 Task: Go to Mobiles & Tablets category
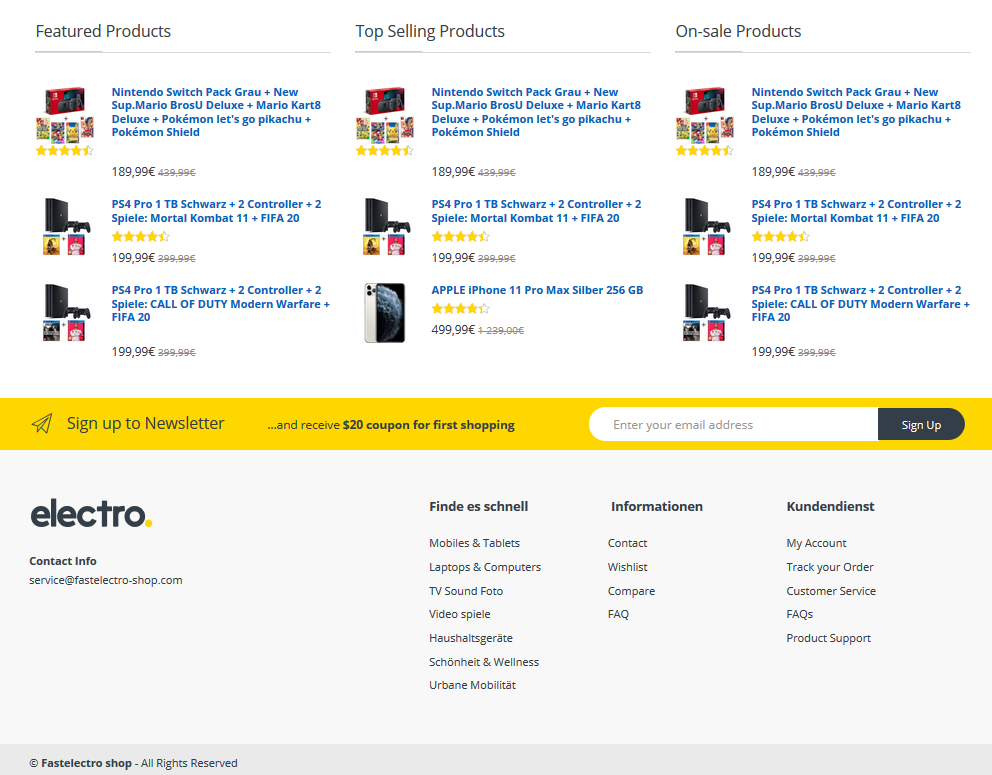click(474, 543)
